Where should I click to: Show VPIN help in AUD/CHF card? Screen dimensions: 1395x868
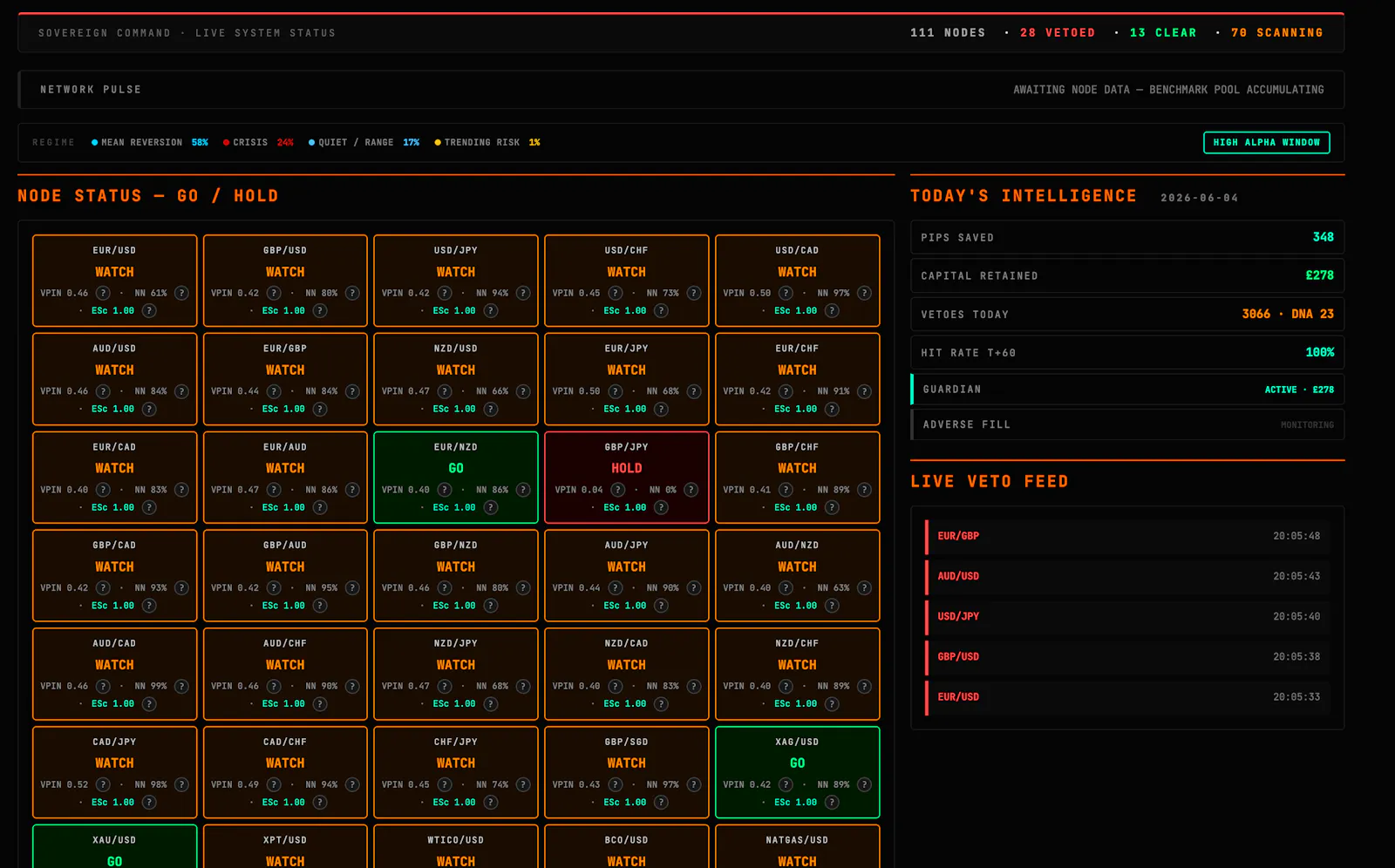[x=274, y=686]
